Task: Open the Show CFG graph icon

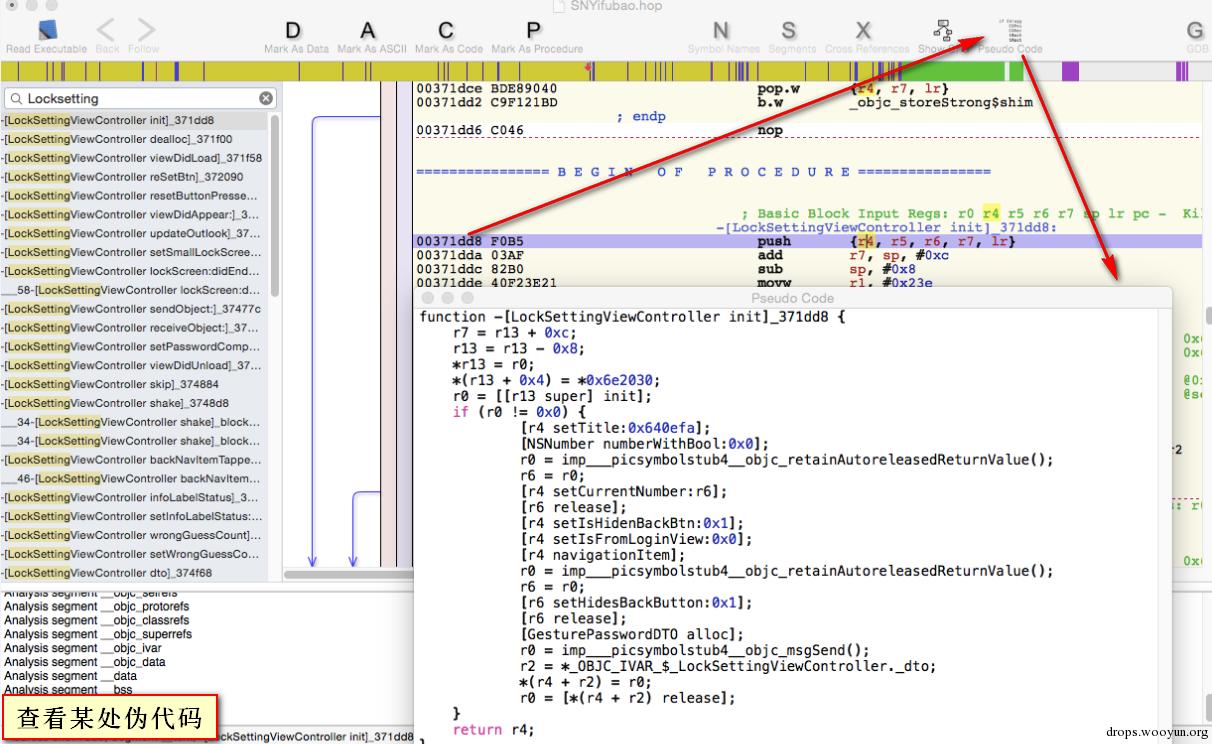Action: coord(940,31)
